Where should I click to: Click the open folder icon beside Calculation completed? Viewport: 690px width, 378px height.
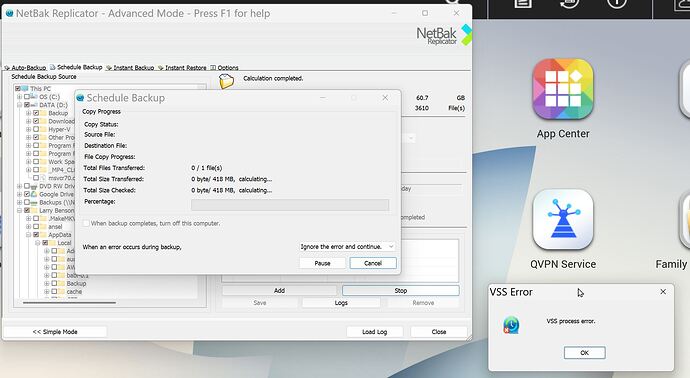[x=226, y=81]
